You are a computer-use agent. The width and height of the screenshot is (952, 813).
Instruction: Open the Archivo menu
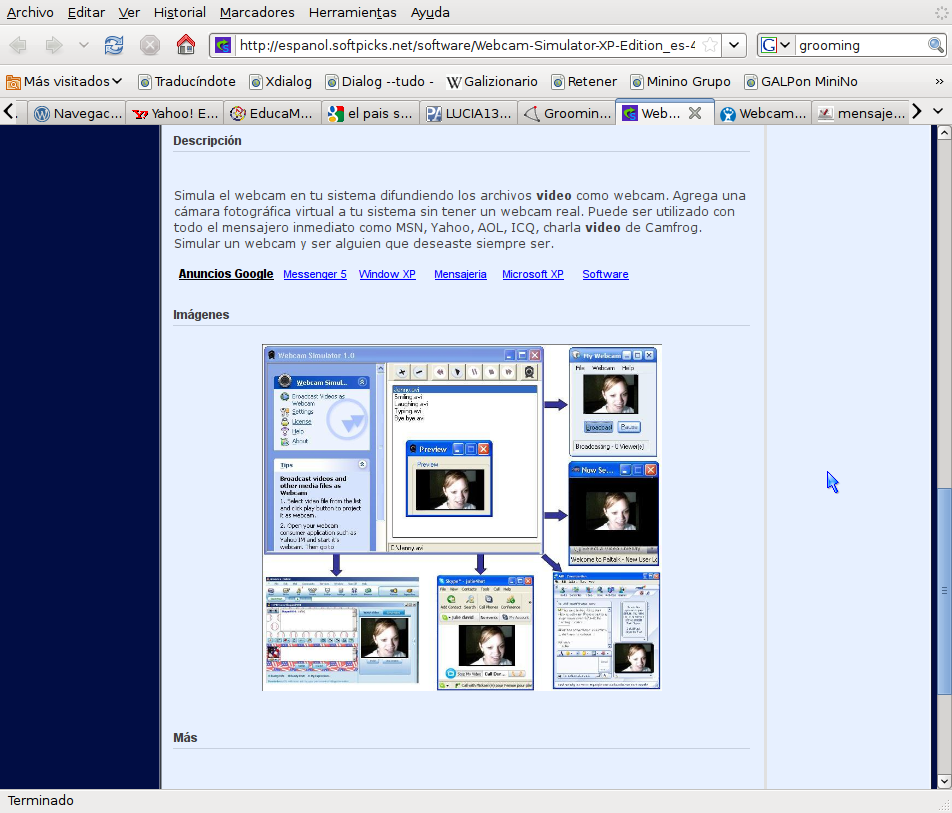[x=30, y=12]
